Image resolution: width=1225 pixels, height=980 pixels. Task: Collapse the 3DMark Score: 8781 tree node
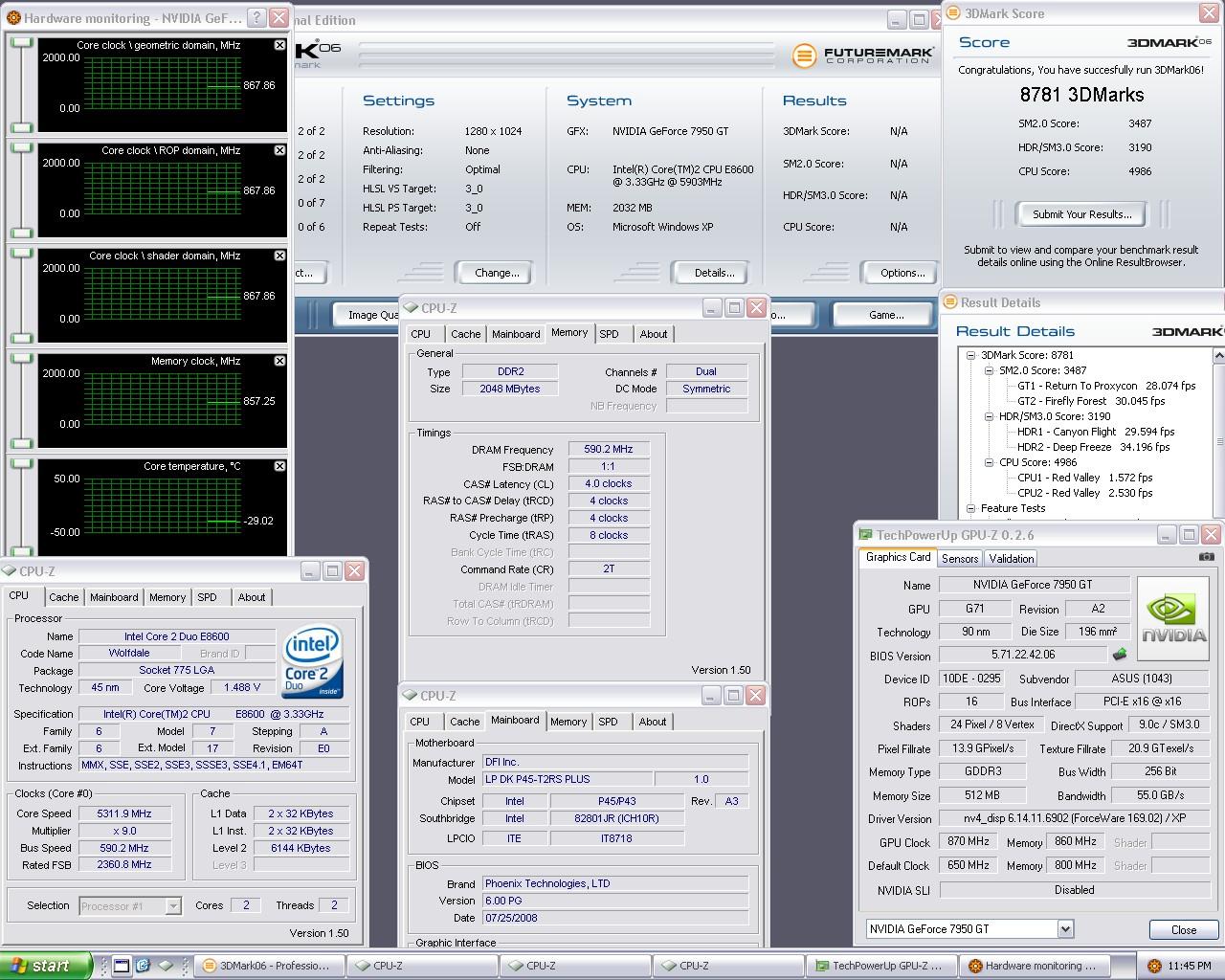click(x=970, y=355)
